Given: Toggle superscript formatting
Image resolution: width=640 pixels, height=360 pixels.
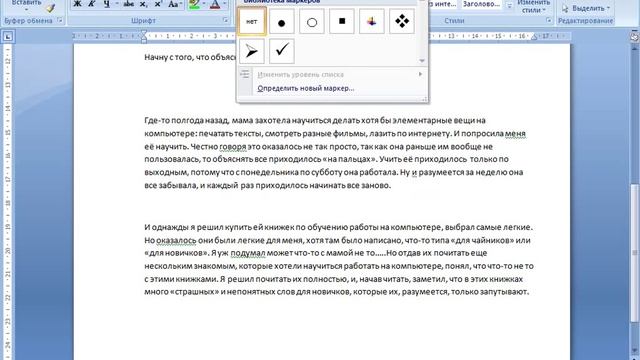Looking at the screenshot, I should [x=158, y=4].
